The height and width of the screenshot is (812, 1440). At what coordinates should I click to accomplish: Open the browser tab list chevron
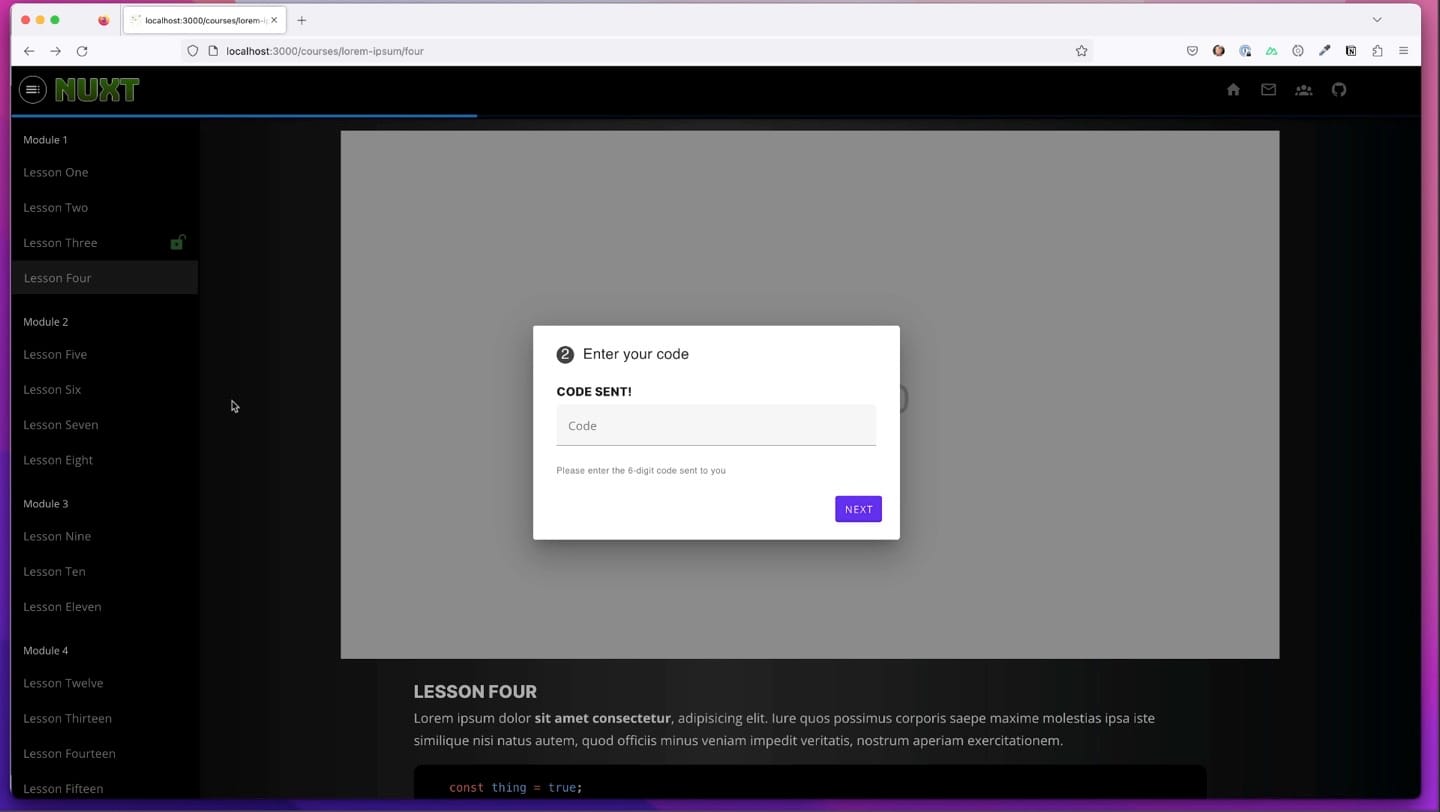click(x=1377, y=19)
